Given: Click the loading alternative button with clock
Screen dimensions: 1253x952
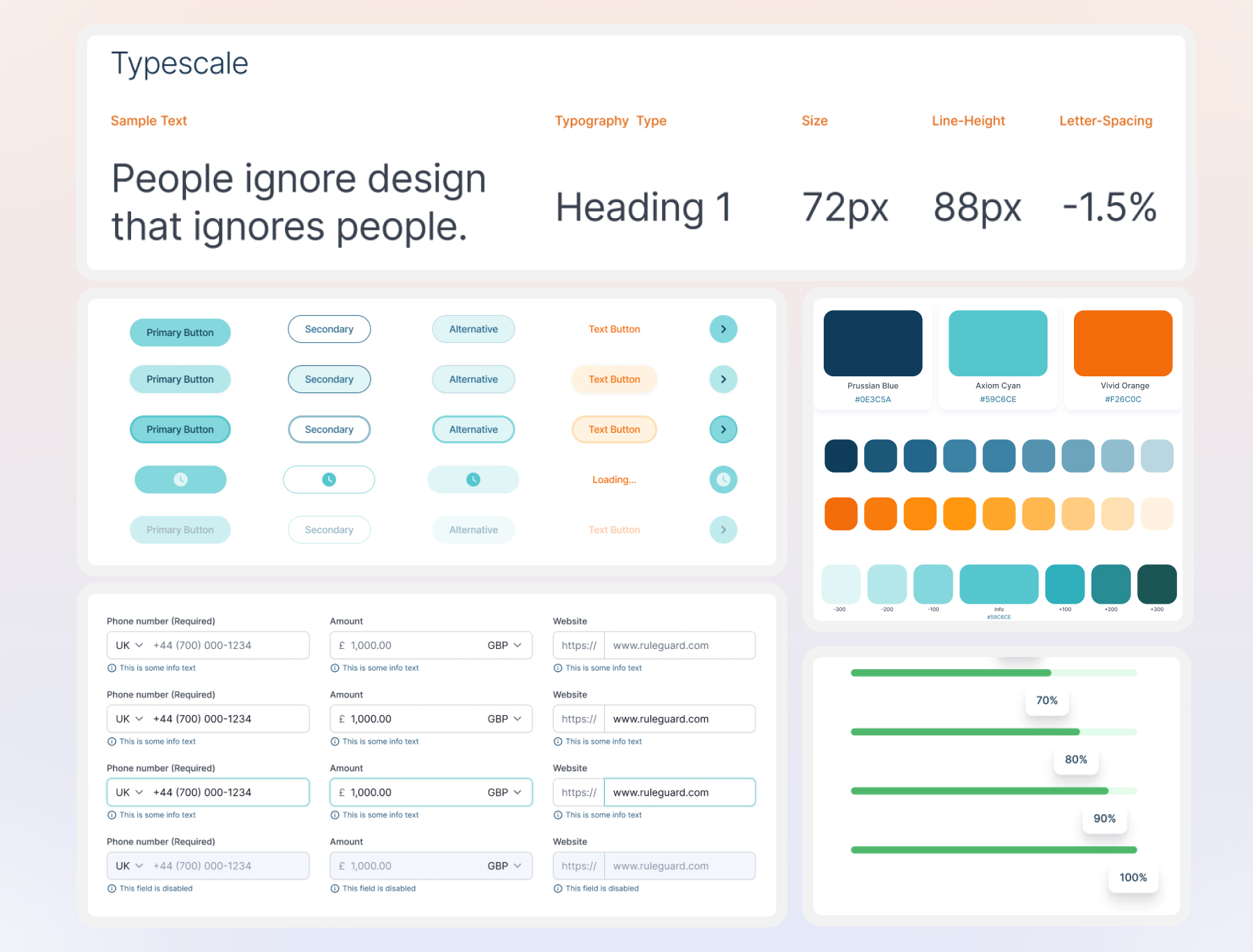Looking at the screenshot, I should [473, 479].
